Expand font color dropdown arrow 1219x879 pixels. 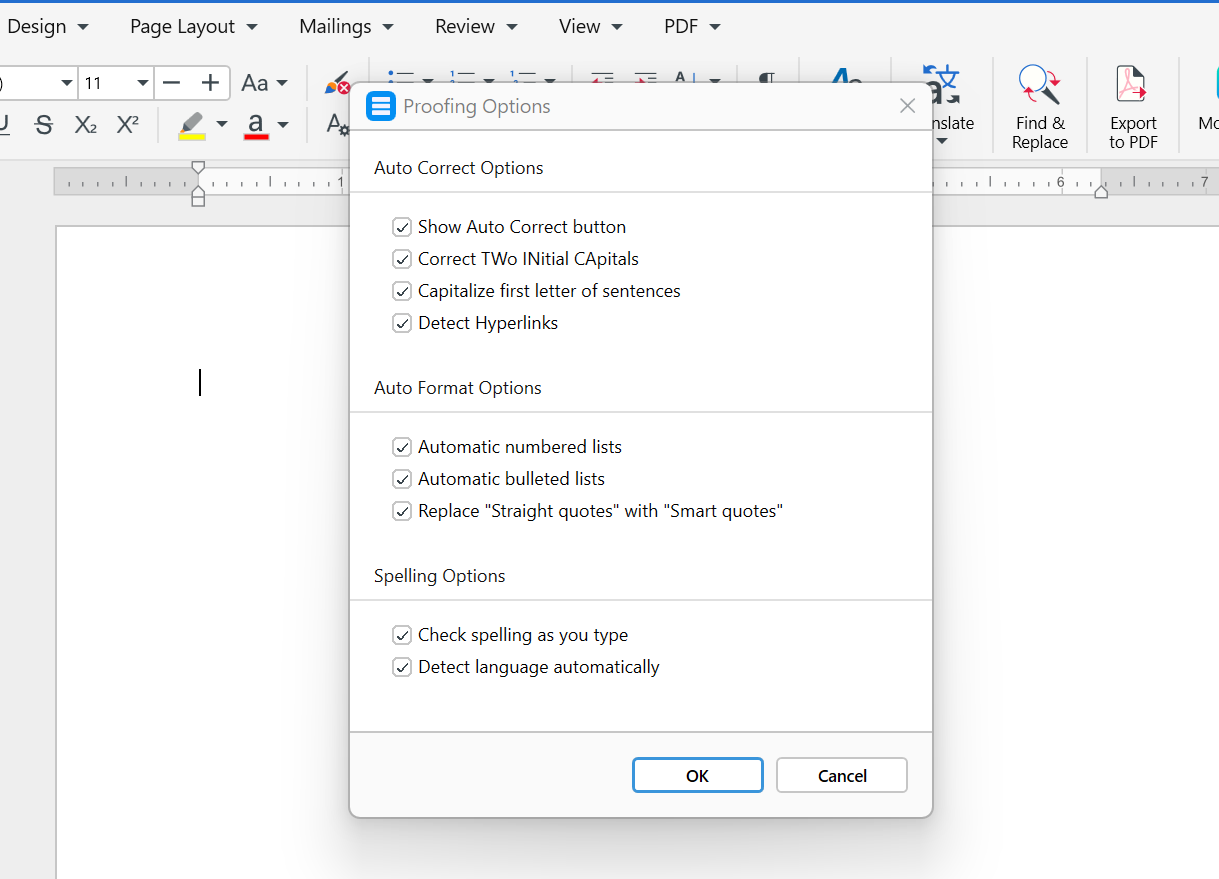283,125
